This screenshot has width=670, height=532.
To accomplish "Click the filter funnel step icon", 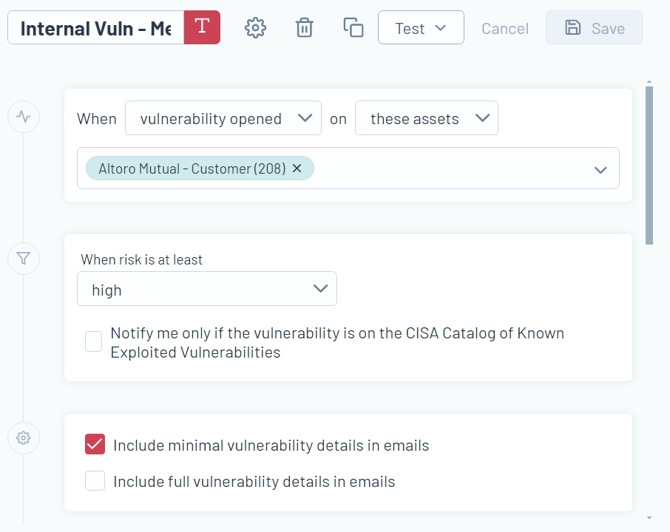I will tap(24, 259).
